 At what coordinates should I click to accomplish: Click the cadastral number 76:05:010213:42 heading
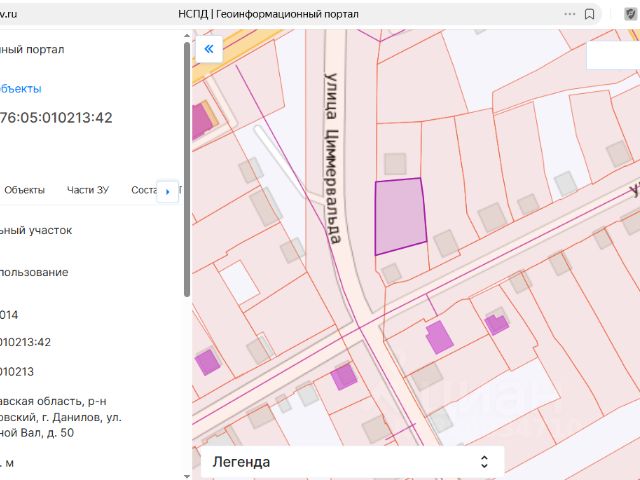tap(56, 118)
